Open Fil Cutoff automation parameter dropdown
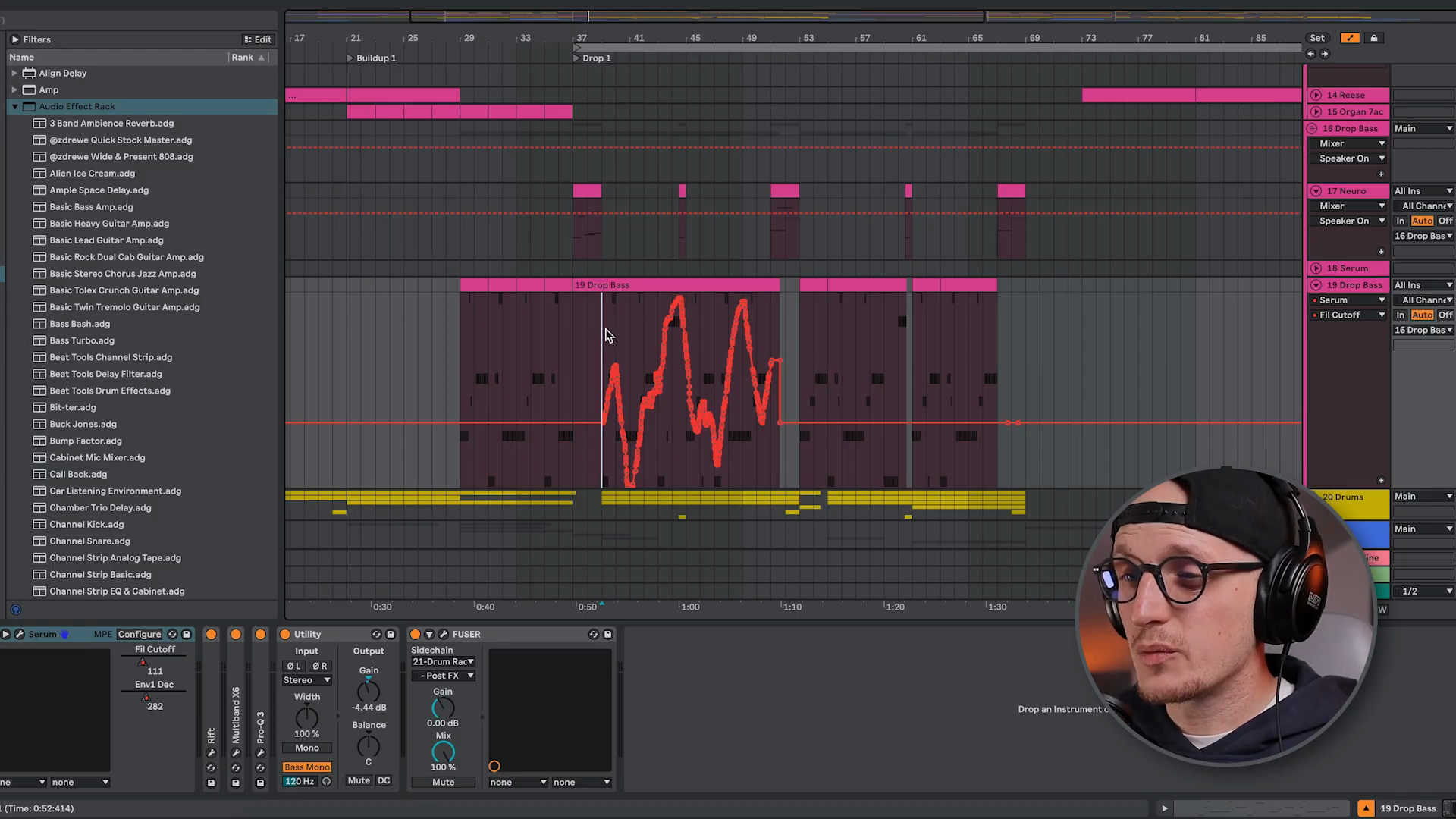 click(1381, 315)
